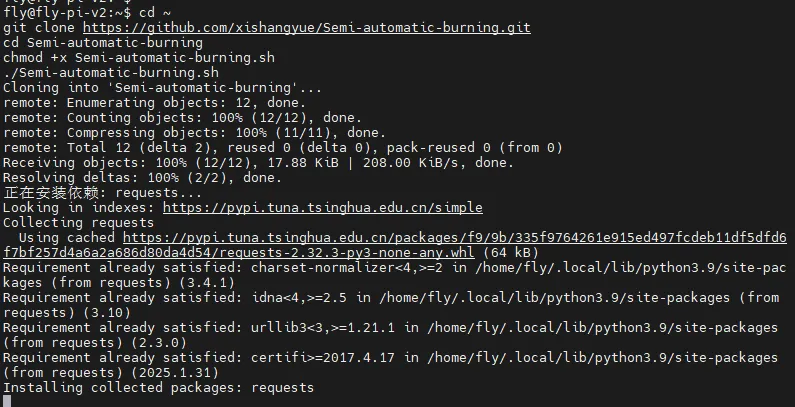Click the charset-normalizer requirement line

394,268
